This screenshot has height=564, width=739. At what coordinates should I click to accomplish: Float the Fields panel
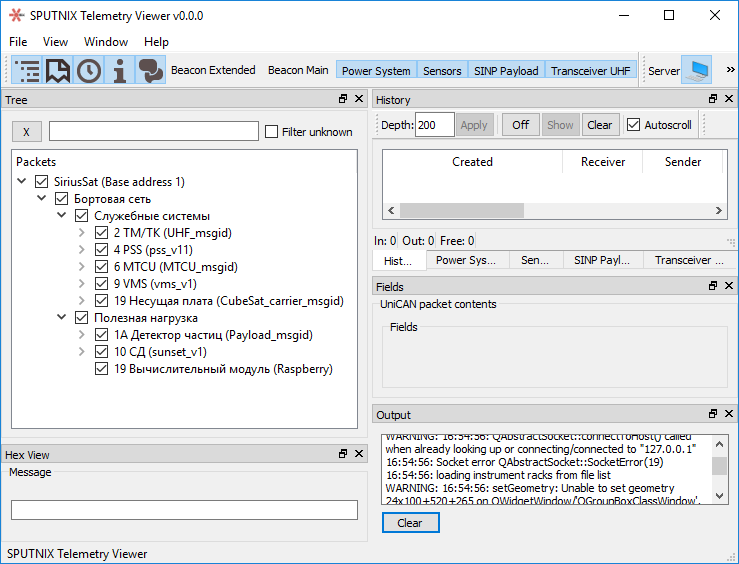(x=713, y=286)
